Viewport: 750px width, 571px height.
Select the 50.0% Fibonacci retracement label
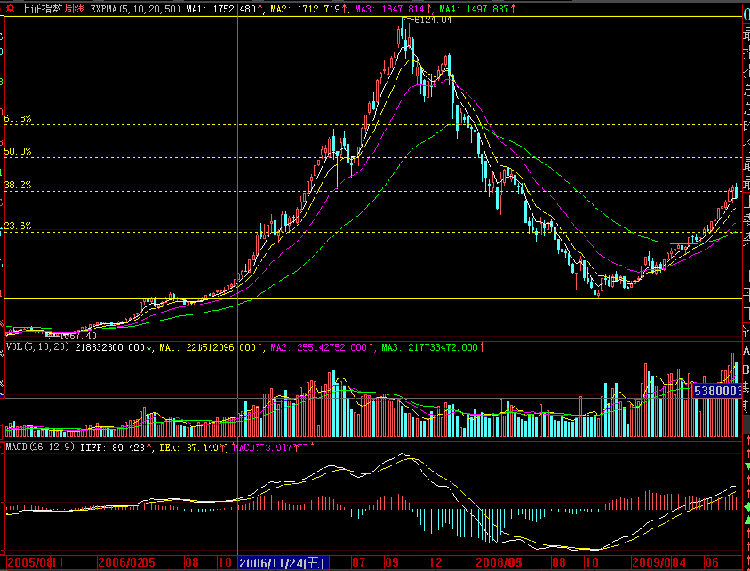(18, 152)
